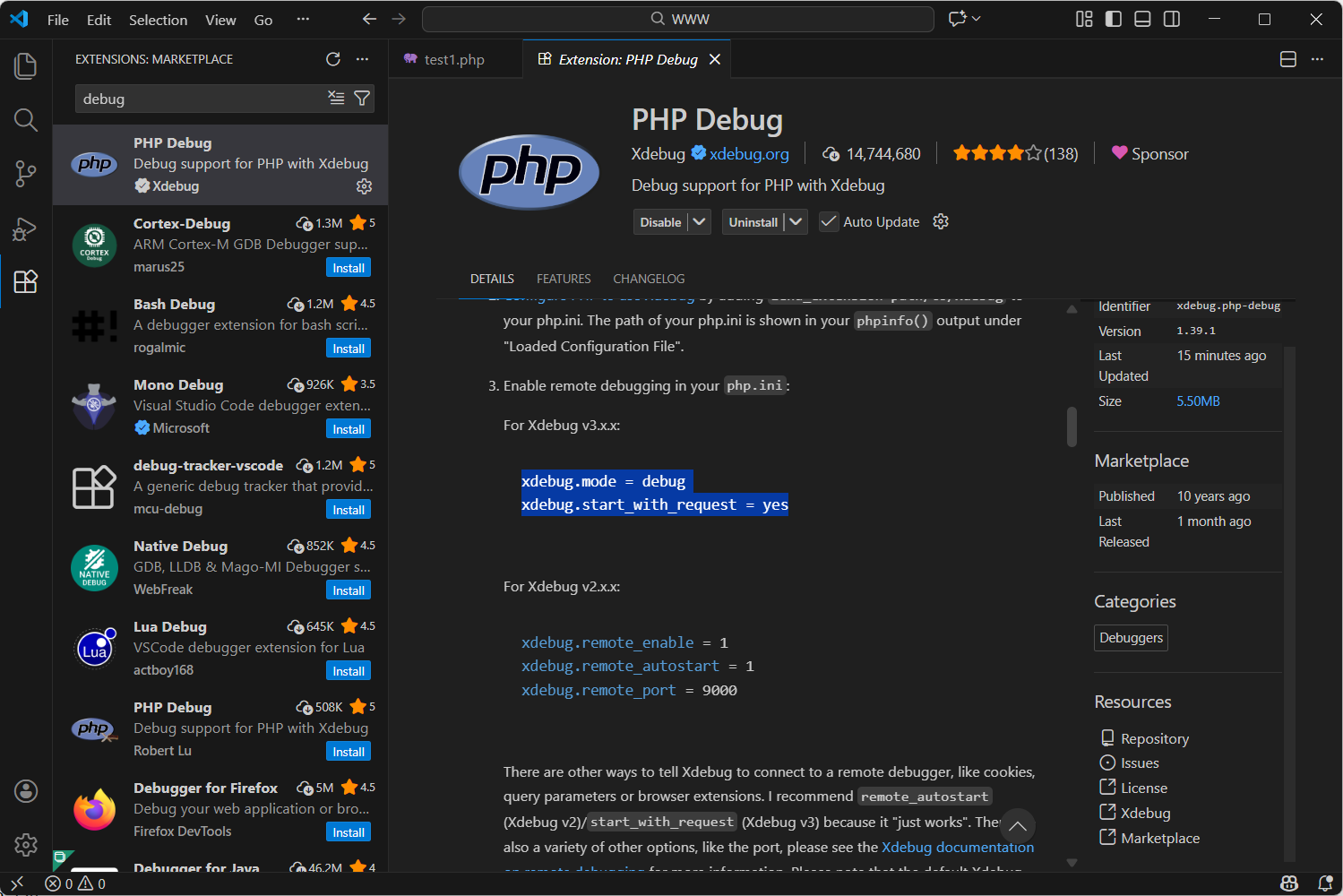Open Copilot status icon in status bar
1343x896 pixels.
1289,883
